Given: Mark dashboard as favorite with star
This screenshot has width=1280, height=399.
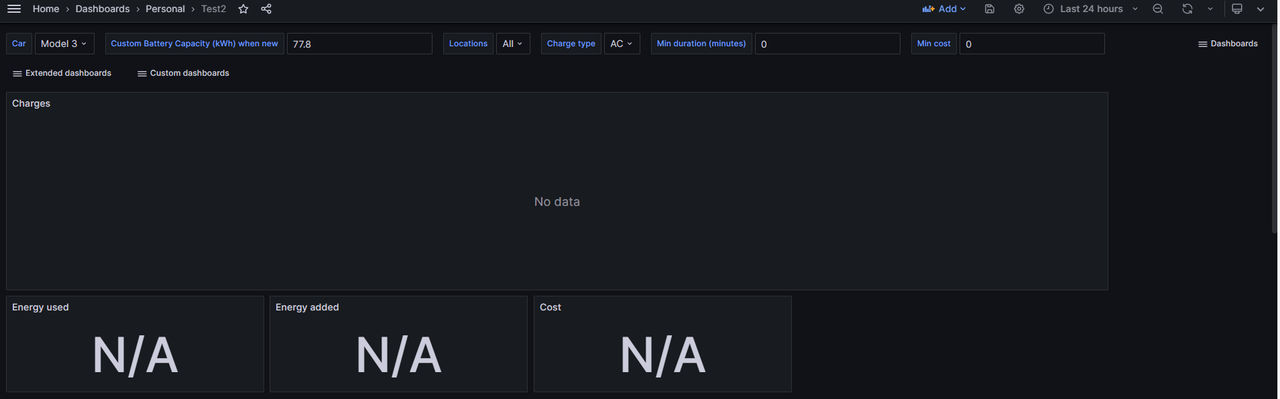Looking at the screenshot, I should pos(243,9).
